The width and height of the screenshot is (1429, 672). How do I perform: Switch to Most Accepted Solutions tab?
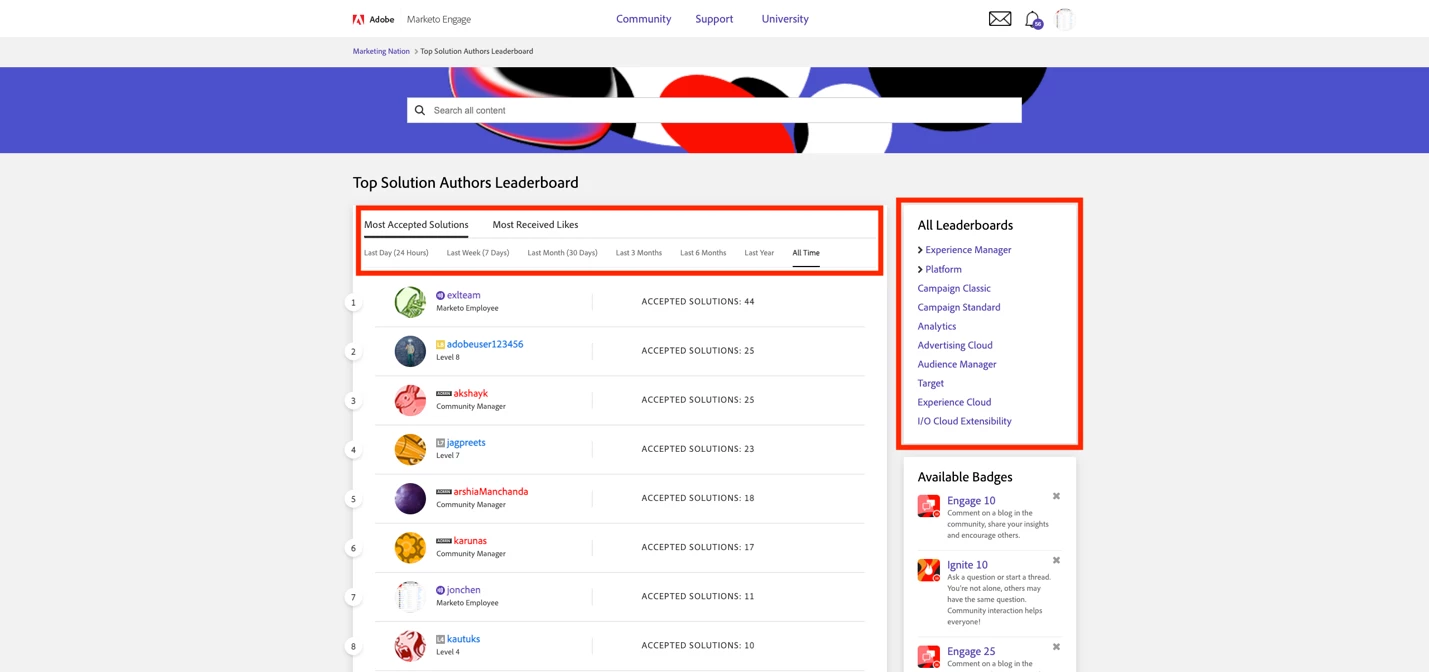coord(416,225)
